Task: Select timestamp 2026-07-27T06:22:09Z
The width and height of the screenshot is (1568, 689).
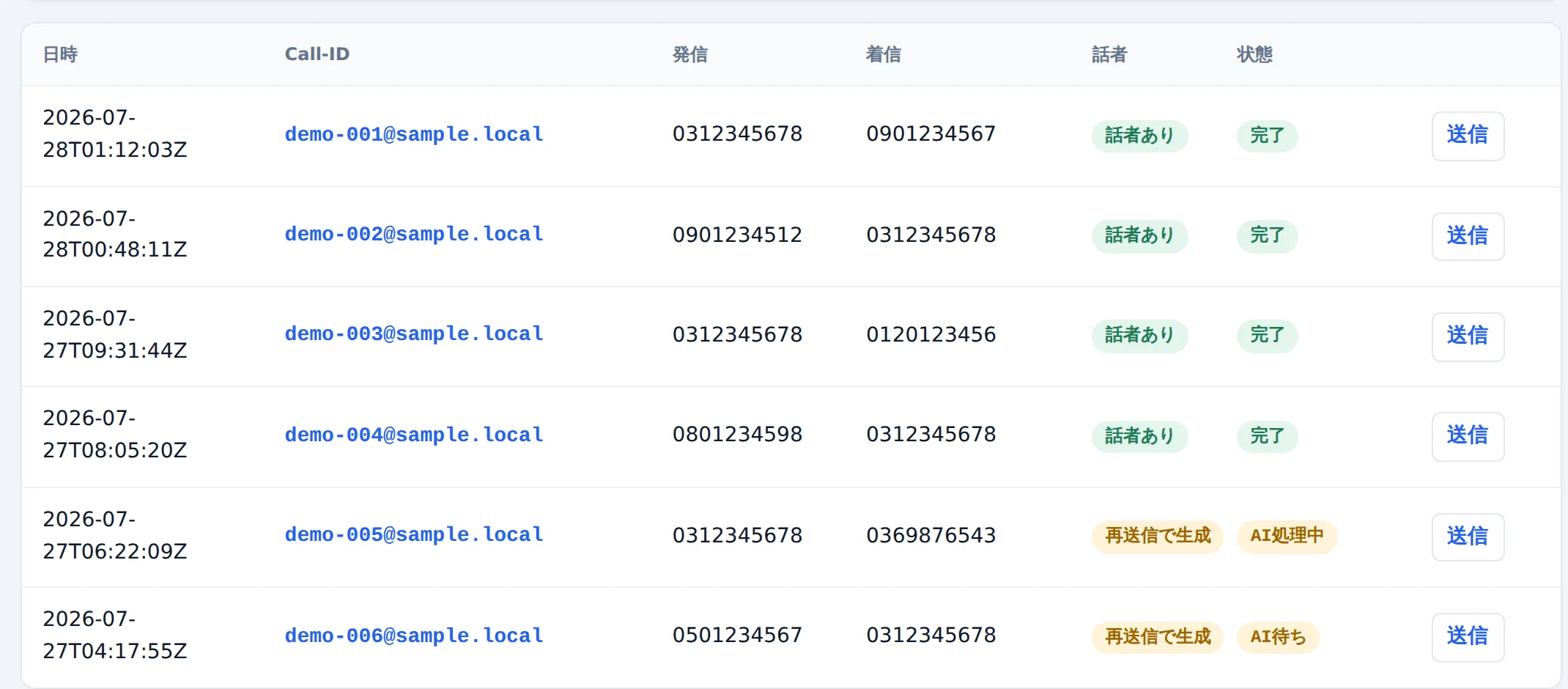Action: (x=115, y=535)
